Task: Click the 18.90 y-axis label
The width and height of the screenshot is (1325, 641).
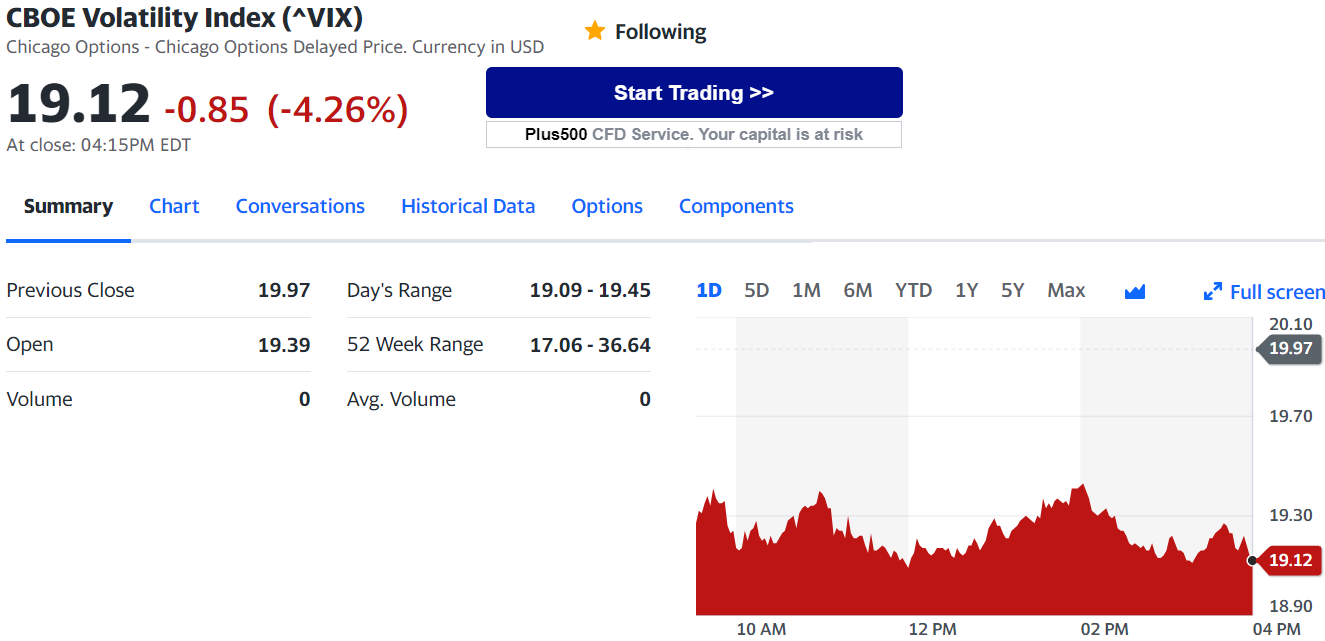Action: 1290,606
